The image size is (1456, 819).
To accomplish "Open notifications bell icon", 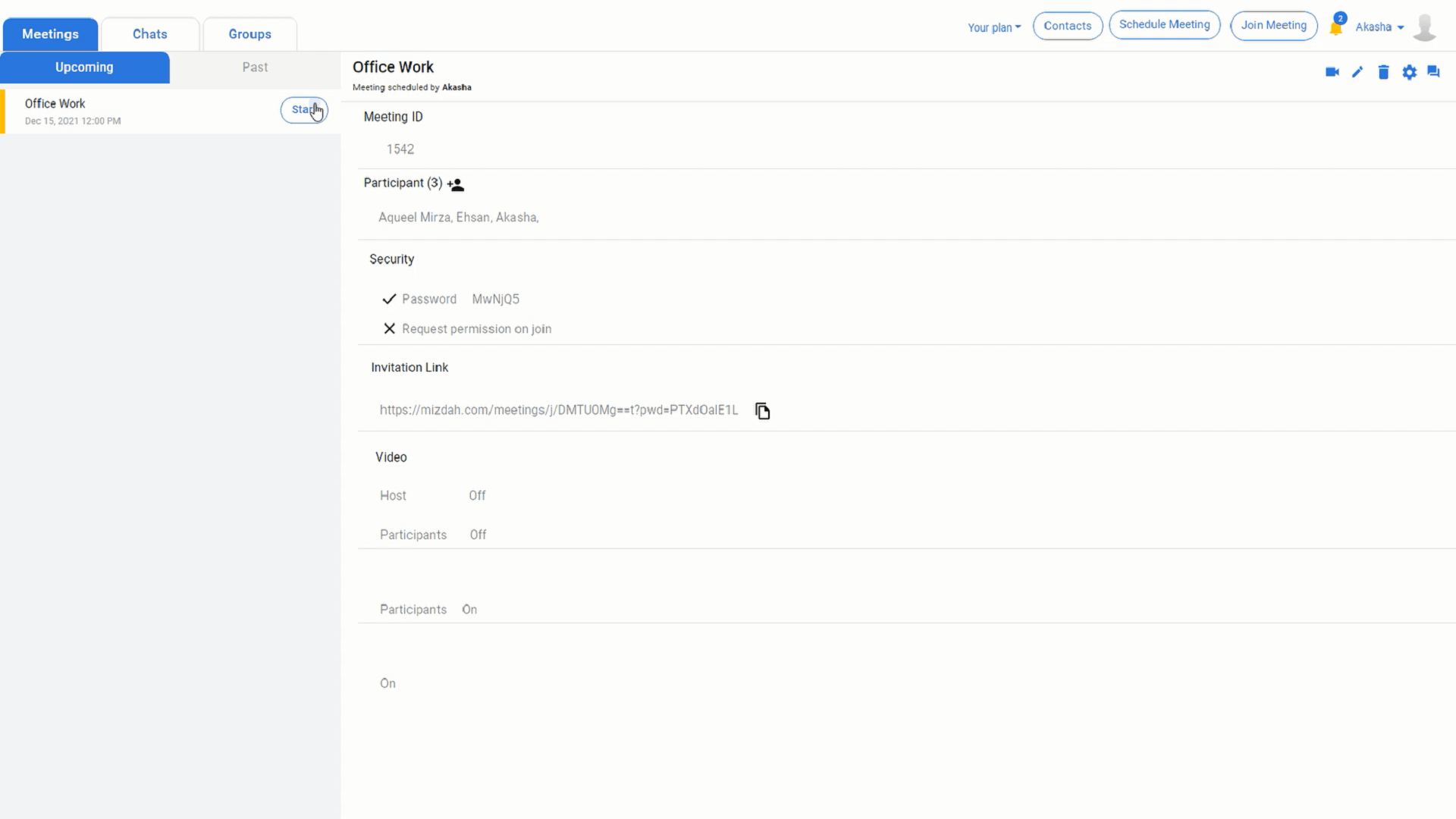I will coord(1336,27).
